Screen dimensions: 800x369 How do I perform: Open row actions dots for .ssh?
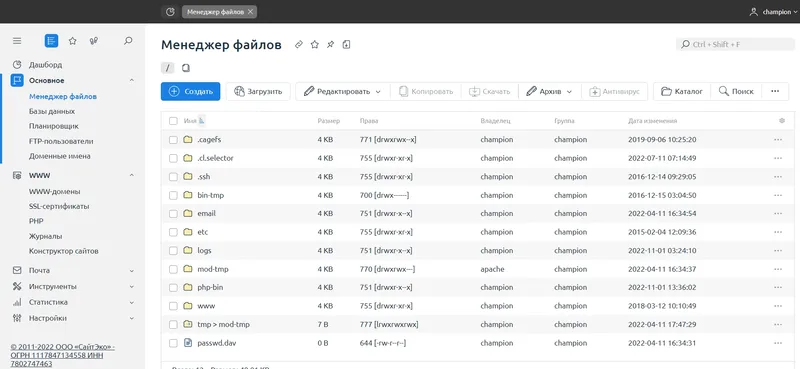point(778,177)
